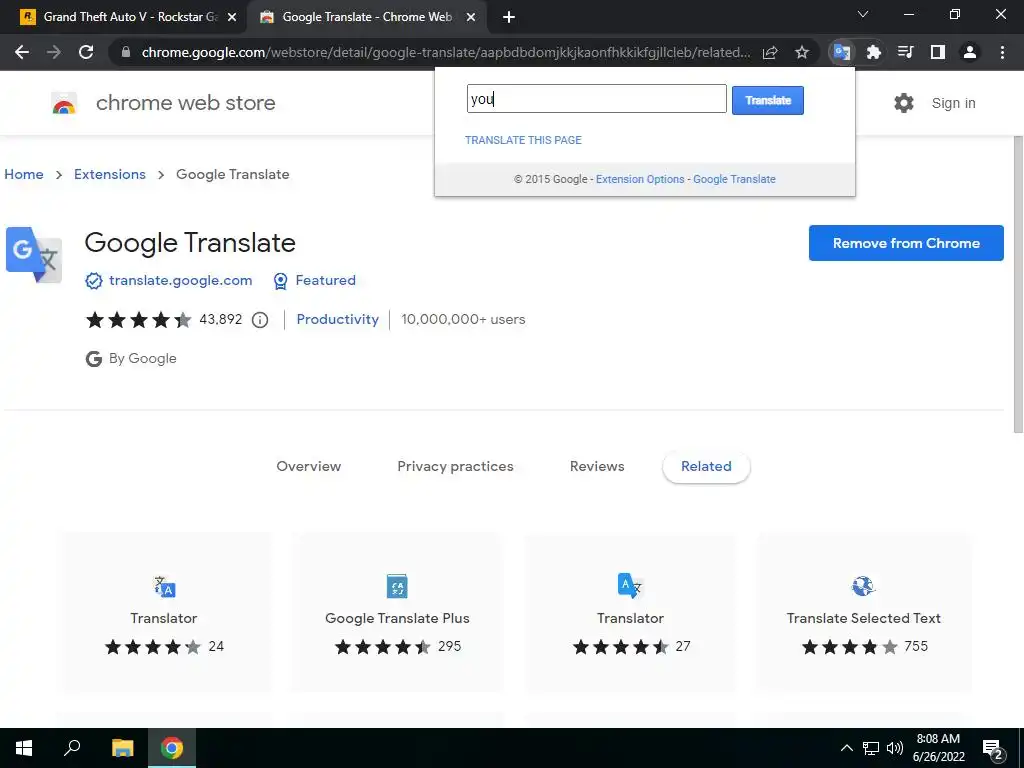
Task: Reload the current page
Action: click(86, 52)
